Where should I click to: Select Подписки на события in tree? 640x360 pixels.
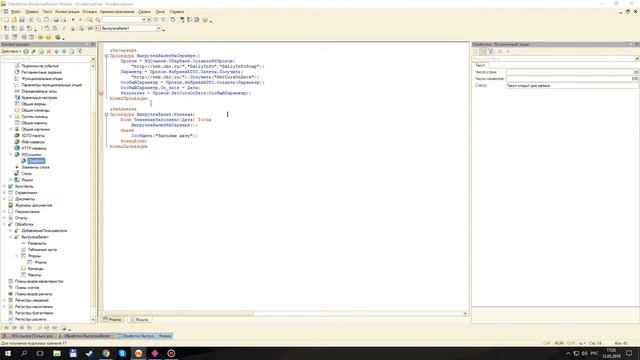(x=40, y=66)
